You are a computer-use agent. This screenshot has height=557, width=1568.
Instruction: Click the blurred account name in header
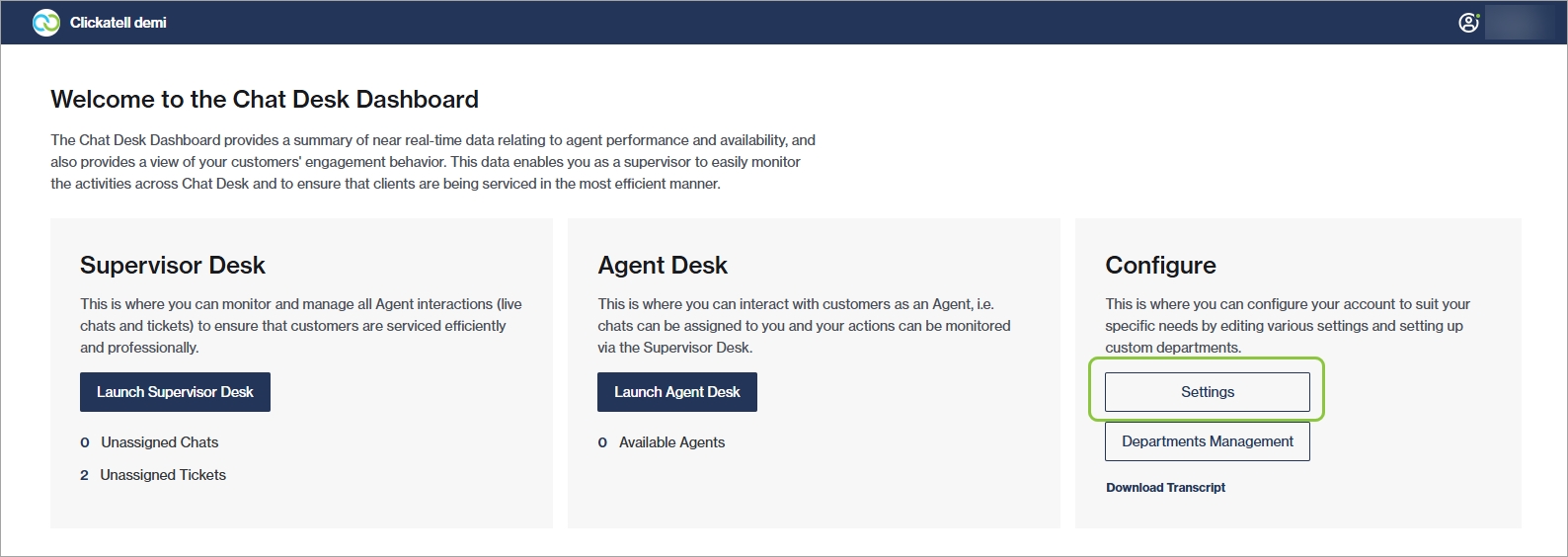click(x=1519, y=23)
